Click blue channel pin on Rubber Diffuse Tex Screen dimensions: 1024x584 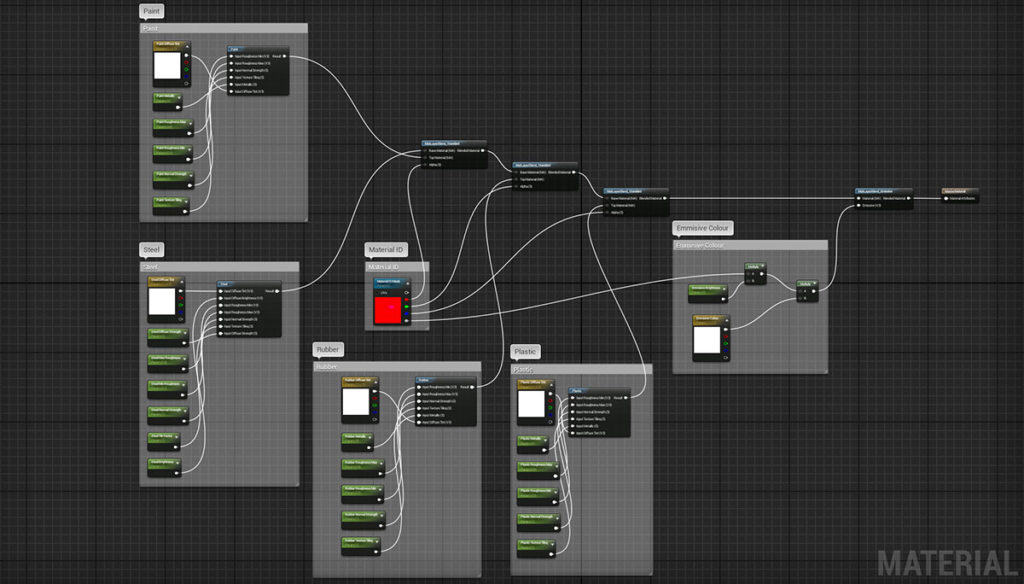pyautogui.click(x=375, y=412)
